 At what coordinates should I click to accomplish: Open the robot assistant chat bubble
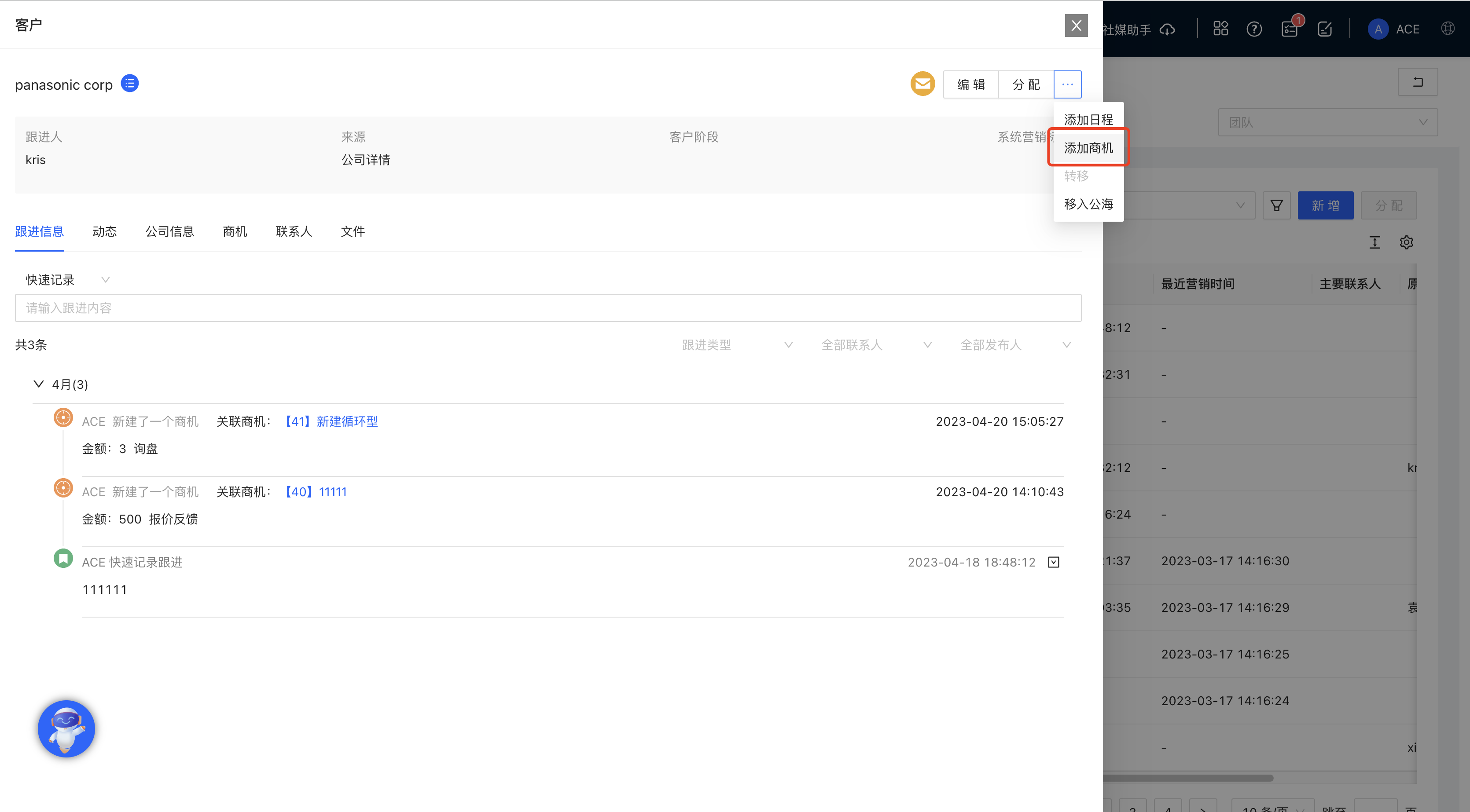click(66, 728)
